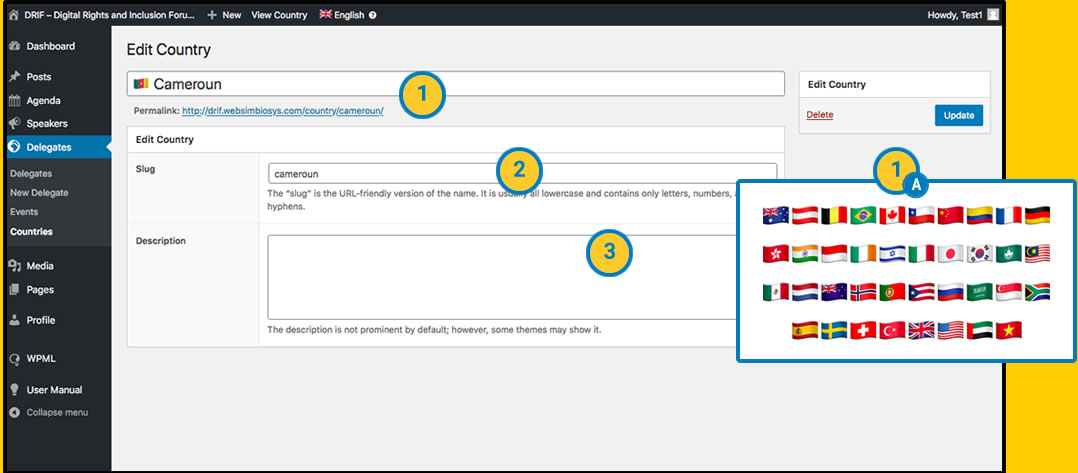Click the red Delete link

(x=820, y=115)
